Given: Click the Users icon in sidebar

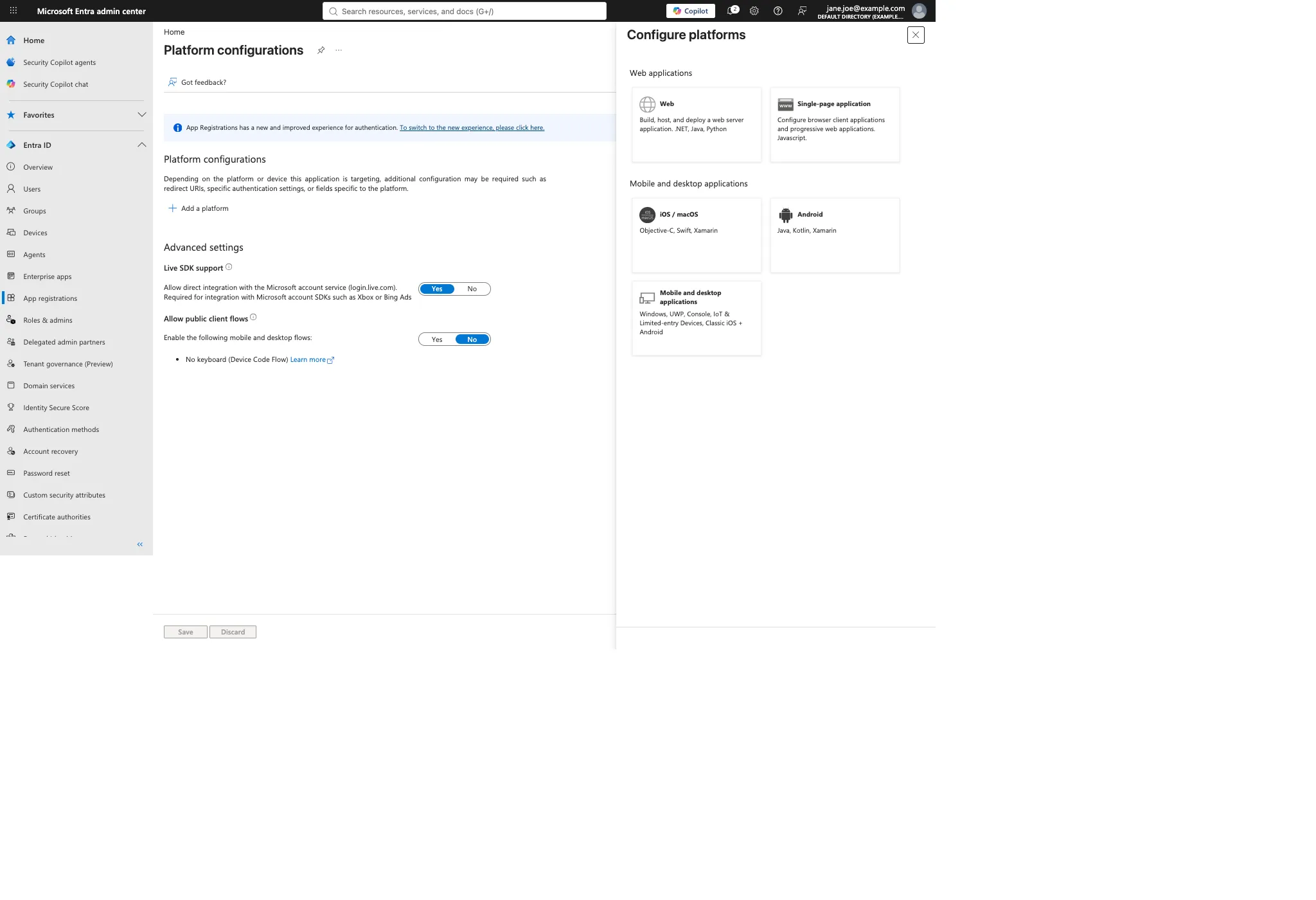Looking at the screenshot, I should (11, 189).
